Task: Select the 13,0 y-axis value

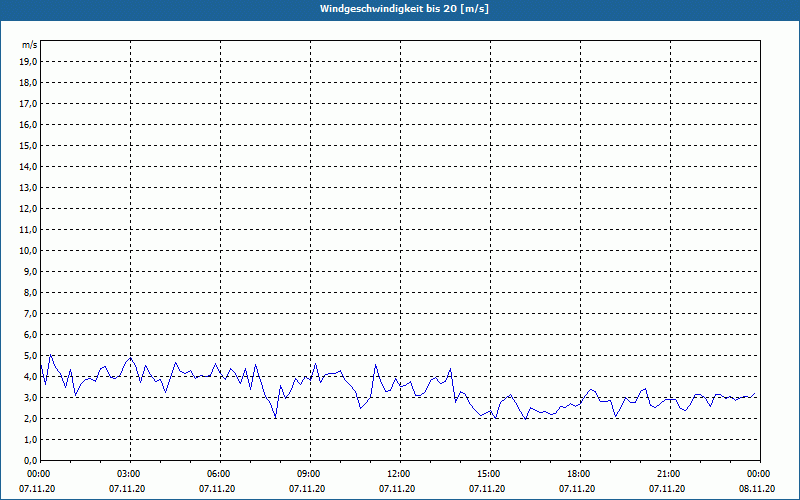Action: click(28, 187)
